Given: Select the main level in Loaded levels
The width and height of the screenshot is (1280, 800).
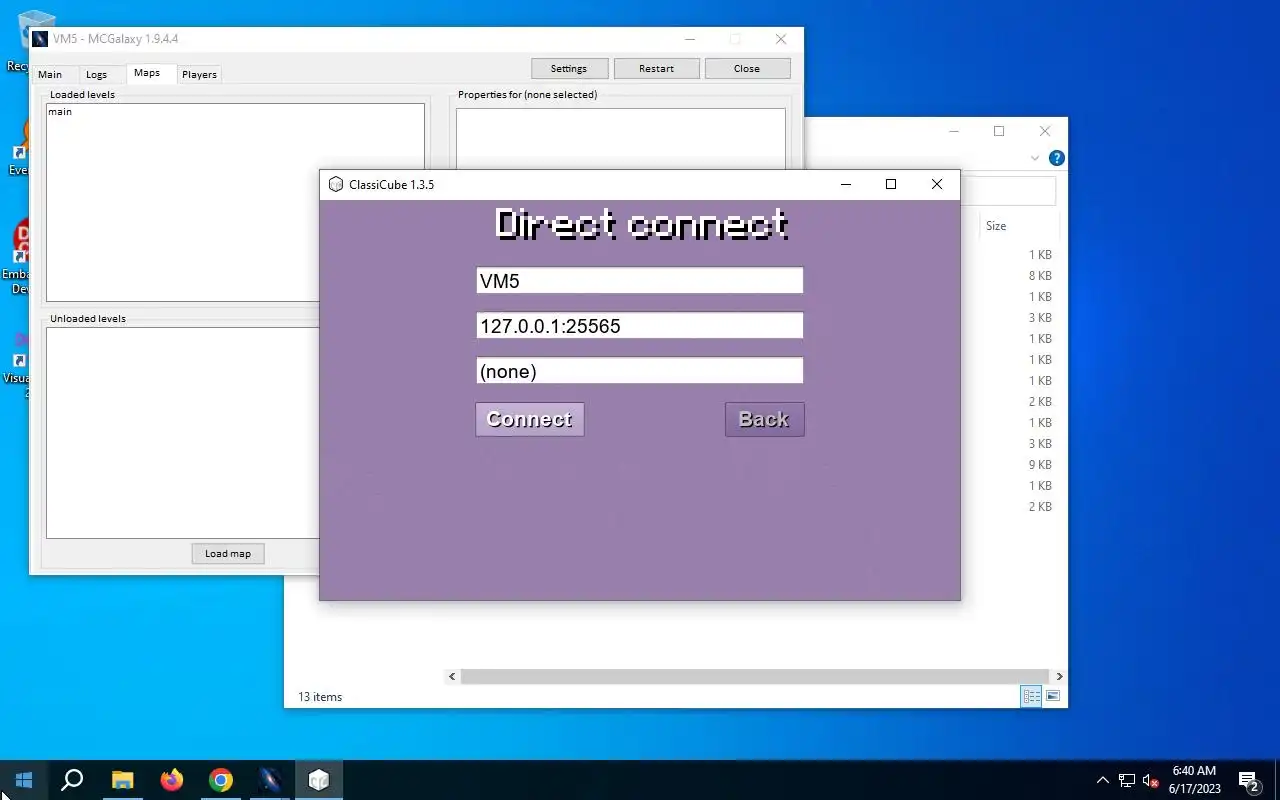Looking at the screenshot, I should [60, 112].
